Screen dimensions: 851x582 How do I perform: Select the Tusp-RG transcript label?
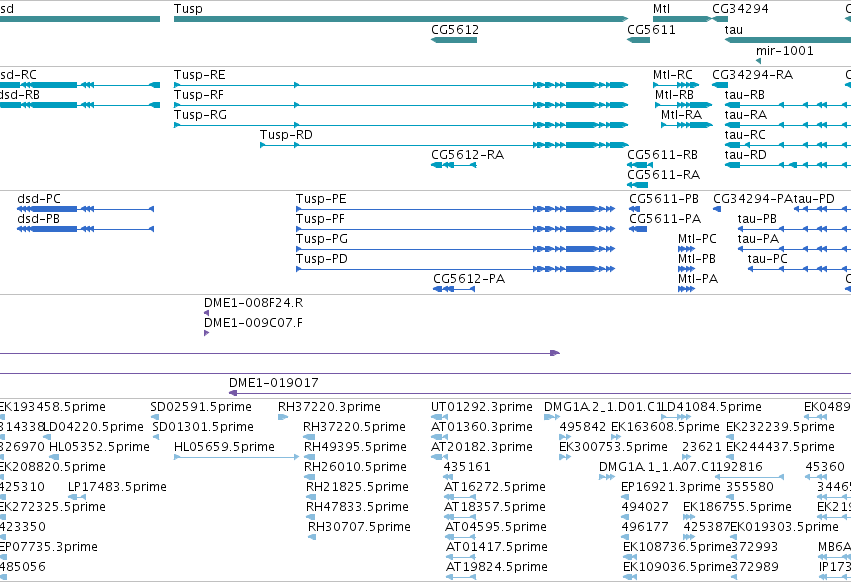coord(200,115)
